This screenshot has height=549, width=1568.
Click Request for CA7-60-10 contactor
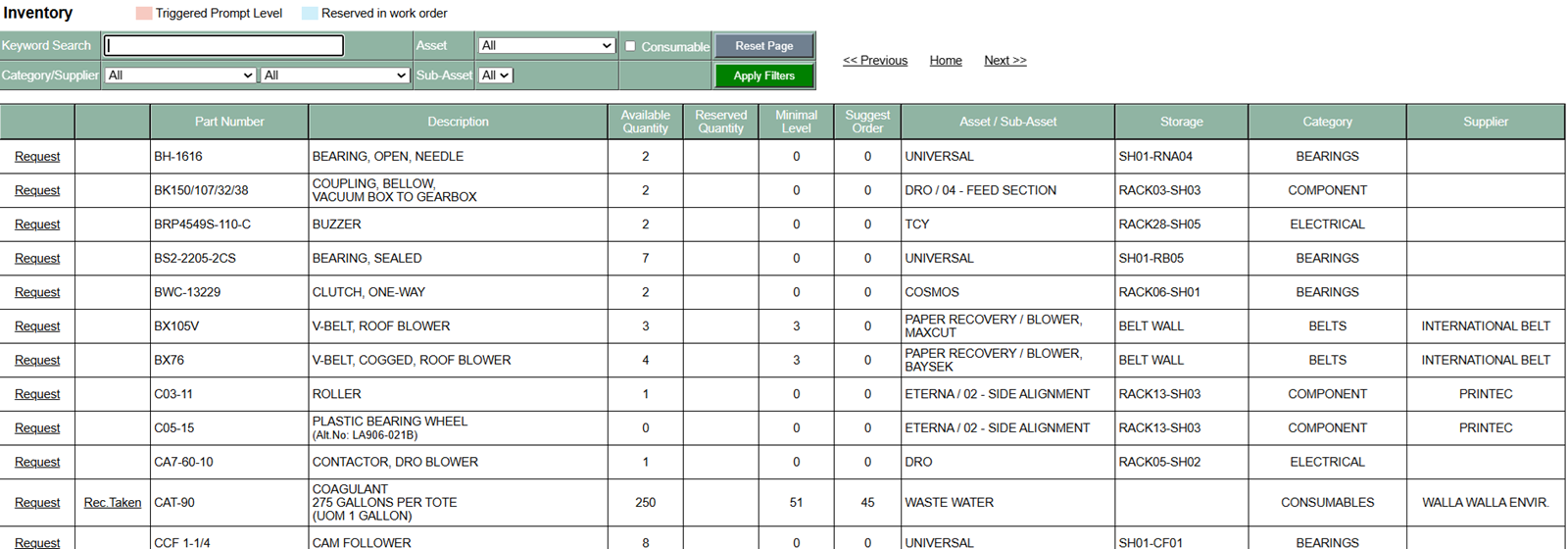coord(37,463)
